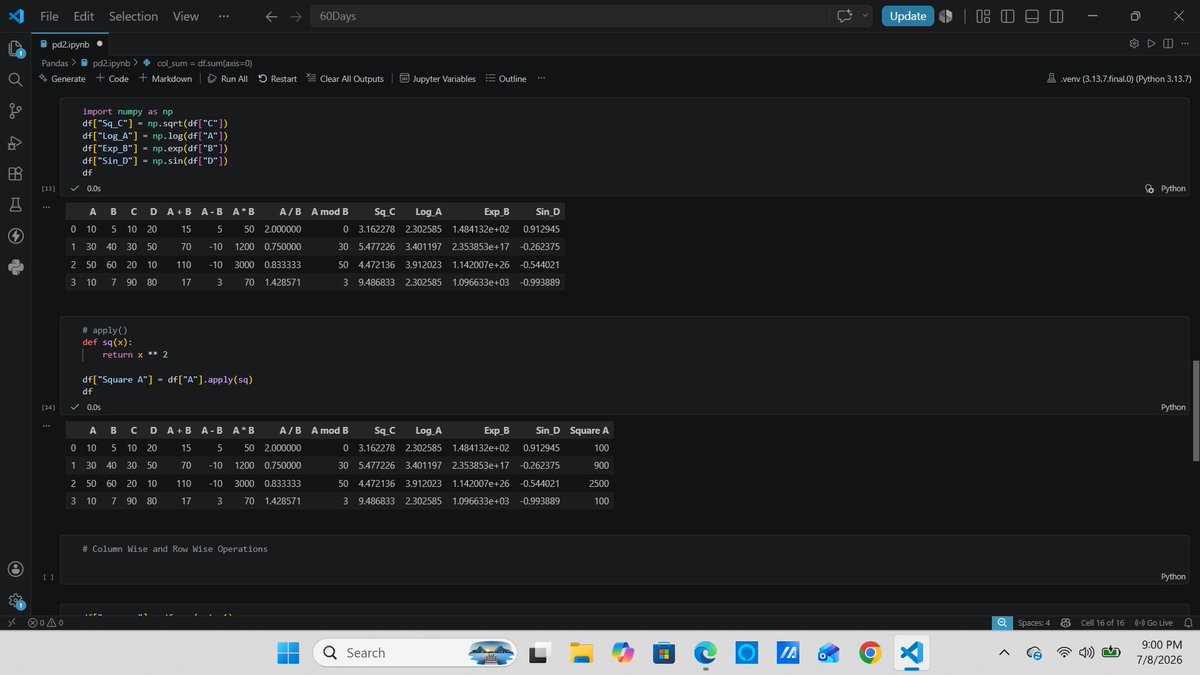Open the Edit menu
The width and height of the screenshot is (1200, 675).
84,16
